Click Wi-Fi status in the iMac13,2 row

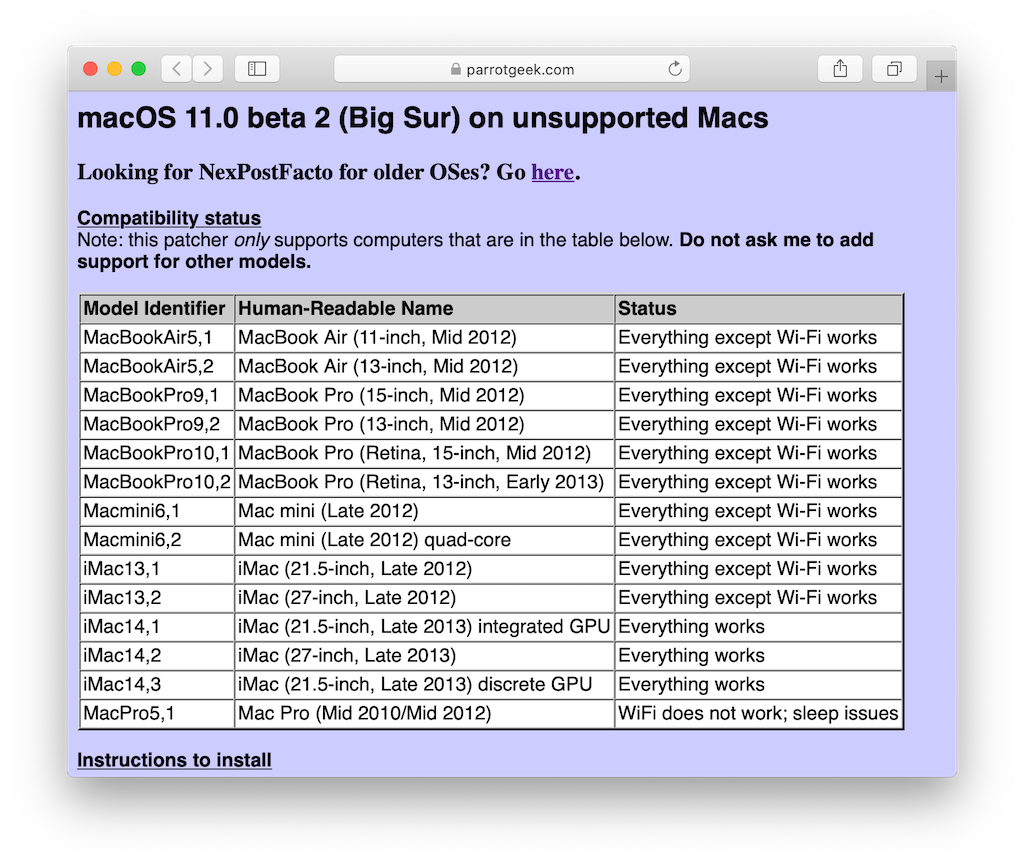coord(758,598)
